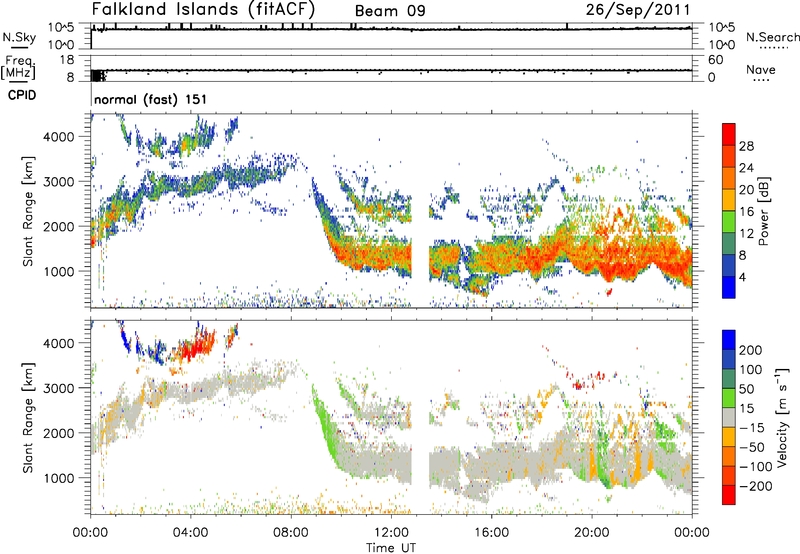Viewport: 800px width, 554px height.
Task: Click the 'Power [dB]' colorbar title
Action: point(764,211)
